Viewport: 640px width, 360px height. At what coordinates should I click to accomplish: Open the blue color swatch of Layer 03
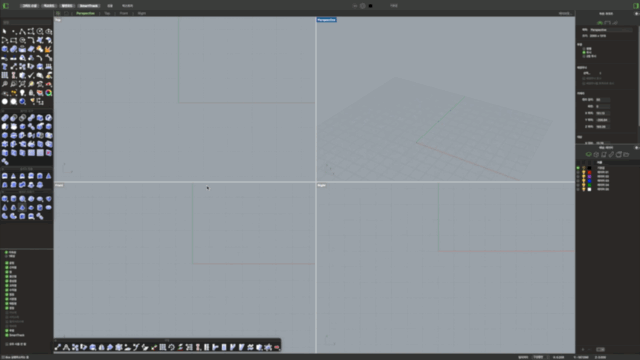click(x=589, y=181)
